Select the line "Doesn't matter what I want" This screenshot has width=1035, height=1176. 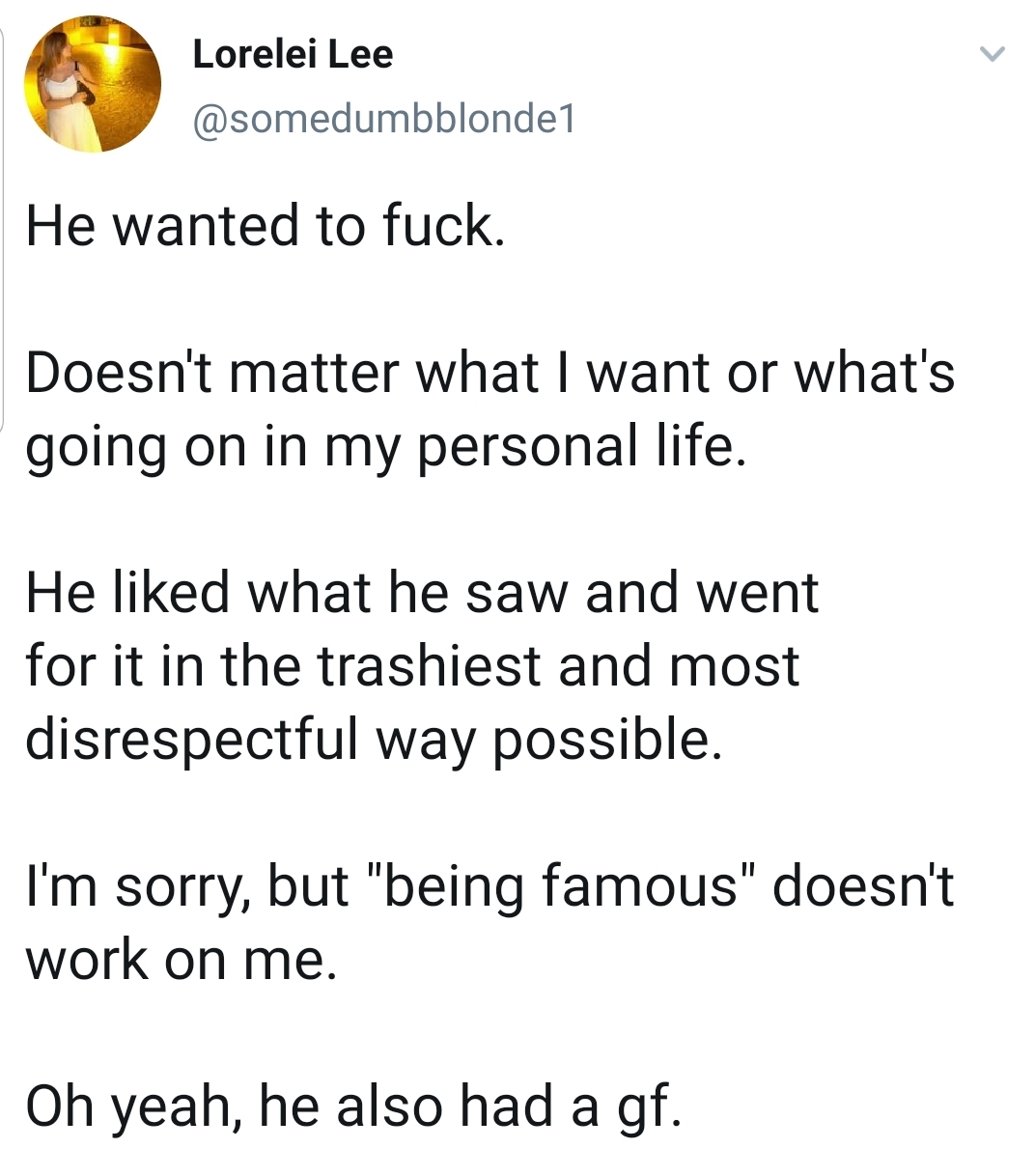coord(370,373)
